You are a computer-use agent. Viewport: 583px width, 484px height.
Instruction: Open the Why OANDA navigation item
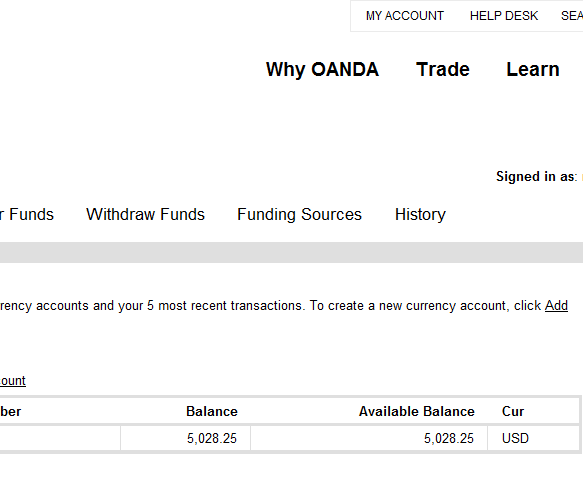(x=322, y=70)
